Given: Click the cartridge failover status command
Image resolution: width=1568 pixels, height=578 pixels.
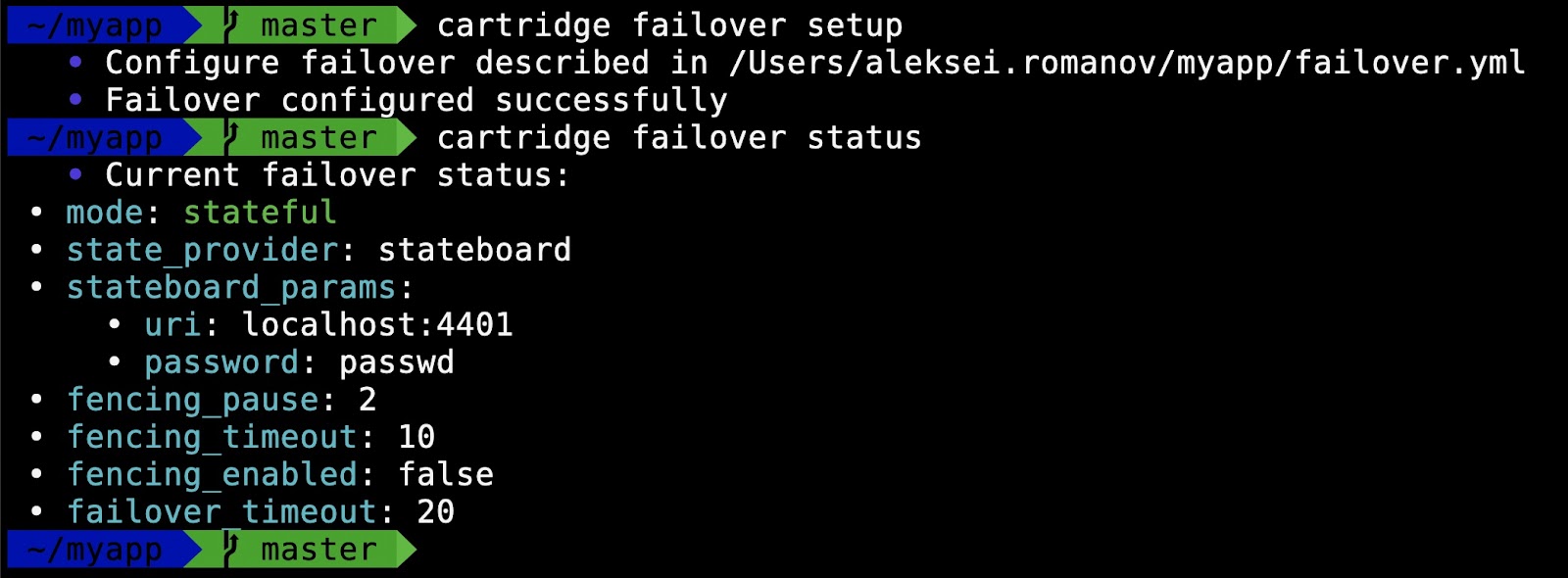Looking at the screenshot, I should 679,138.
